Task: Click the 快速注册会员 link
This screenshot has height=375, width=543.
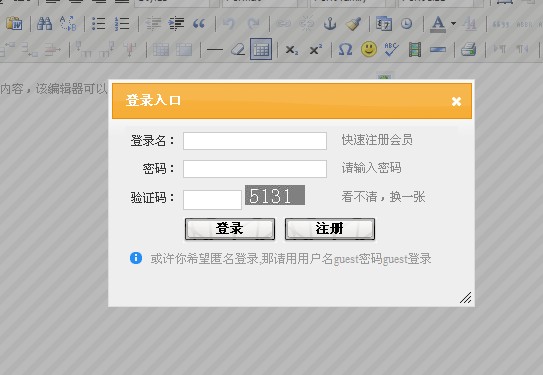Action: (377, 140)
